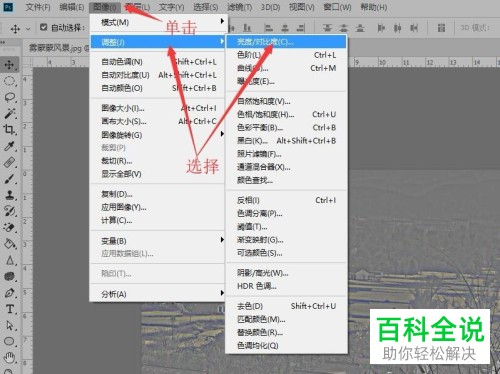The height and width of the screenshot is (374, 500).
Task: Open the 窗口(W) menu
Action: (x=337, y=7)
